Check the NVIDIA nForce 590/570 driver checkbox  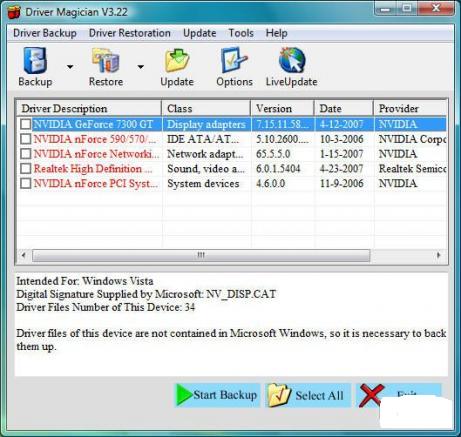(26, 139)
